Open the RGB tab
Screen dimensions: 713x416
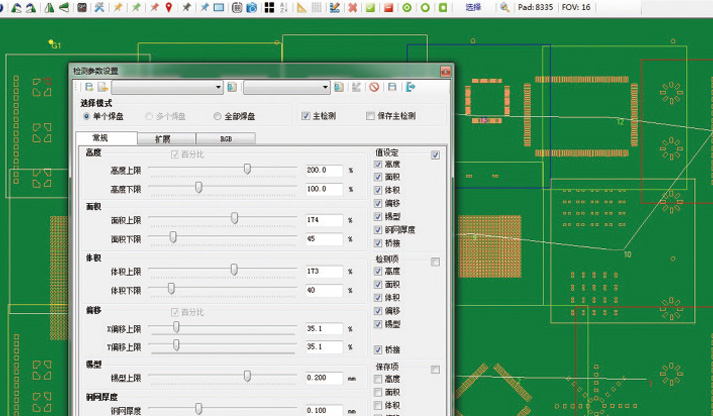[x=225, y=138]
